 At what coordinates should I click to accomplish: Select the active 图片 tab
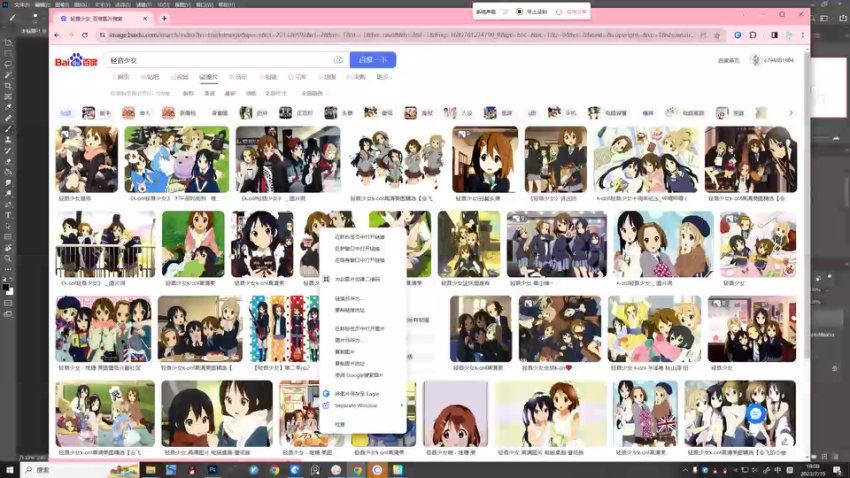coord(208,77)
